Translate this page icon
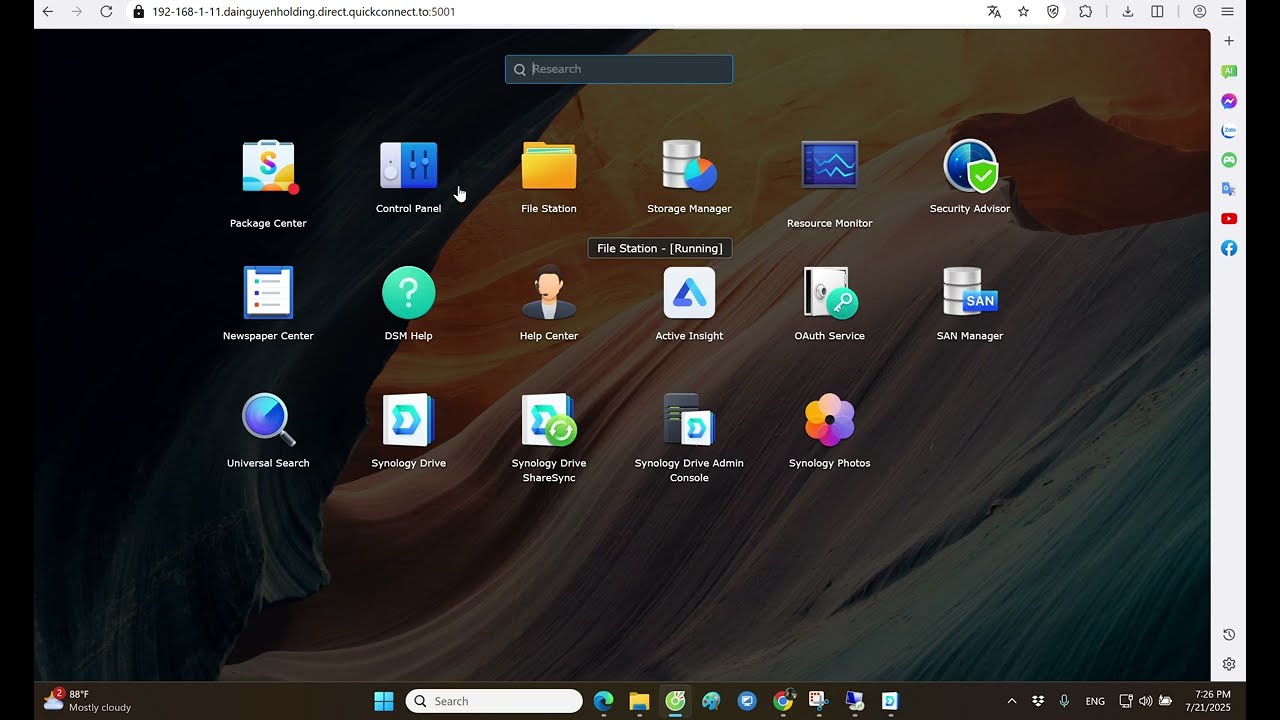The height and width of the screenshot is (720, 1280). pyautogui.click(x=994, y=12)
